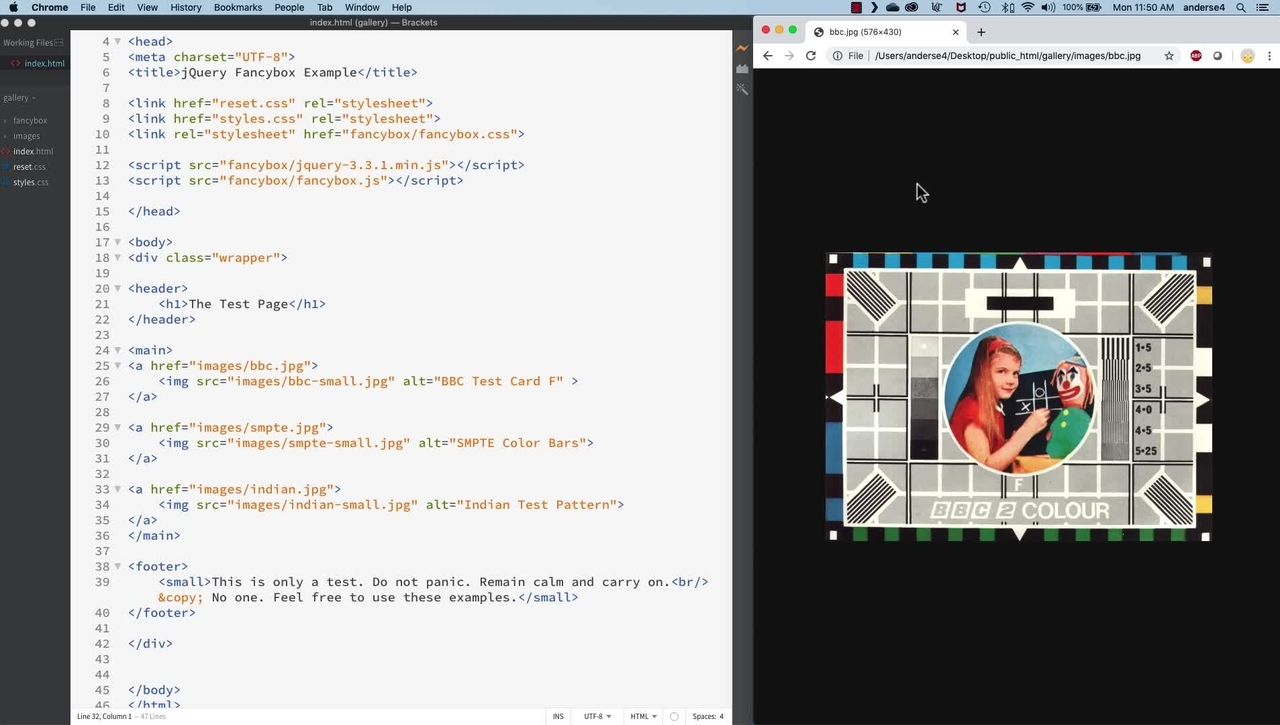Open UTF-8 encoding dropdown

[x=597, y=716]
